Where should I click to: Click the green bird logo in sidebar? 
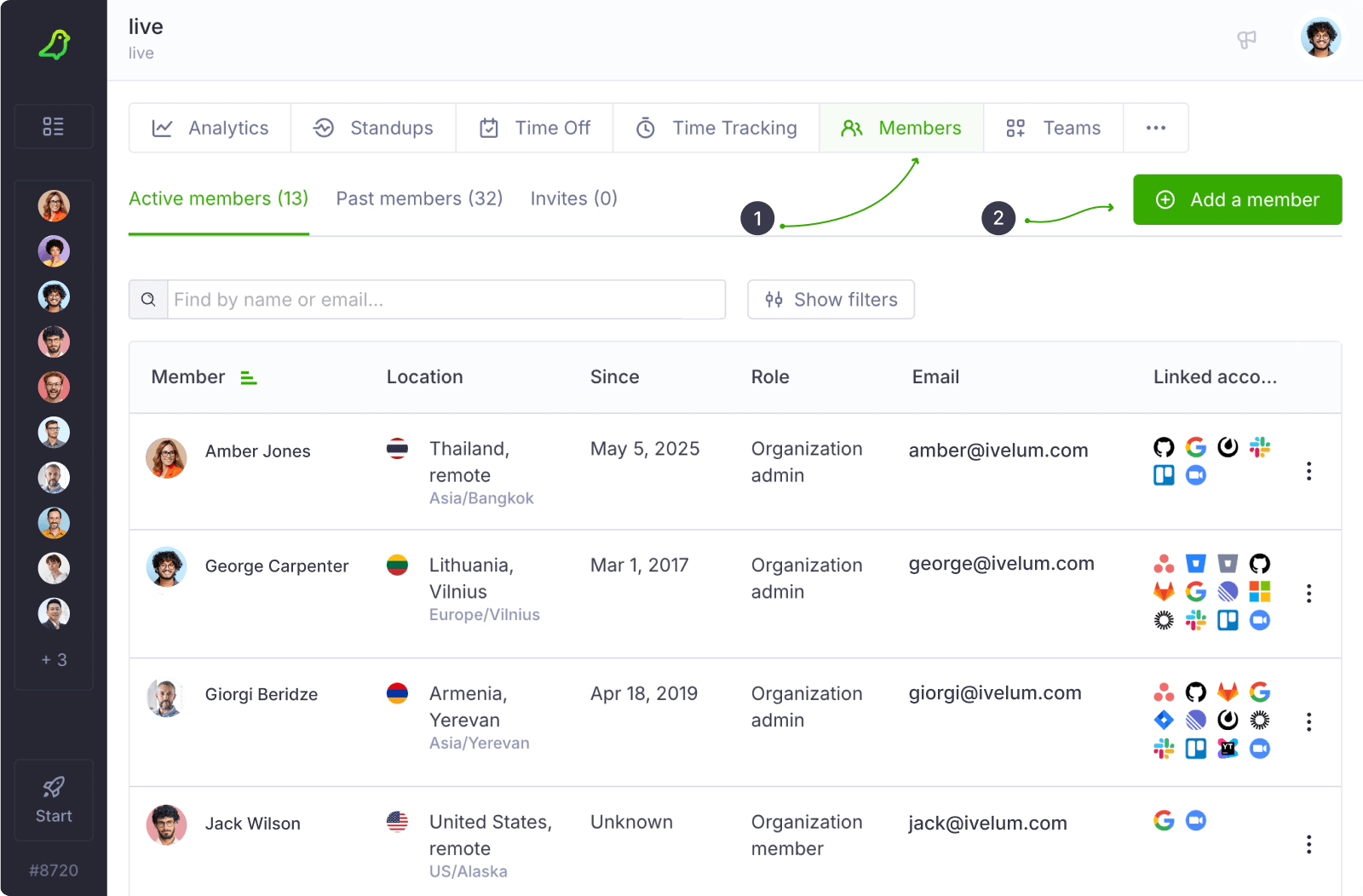point(54,44)
